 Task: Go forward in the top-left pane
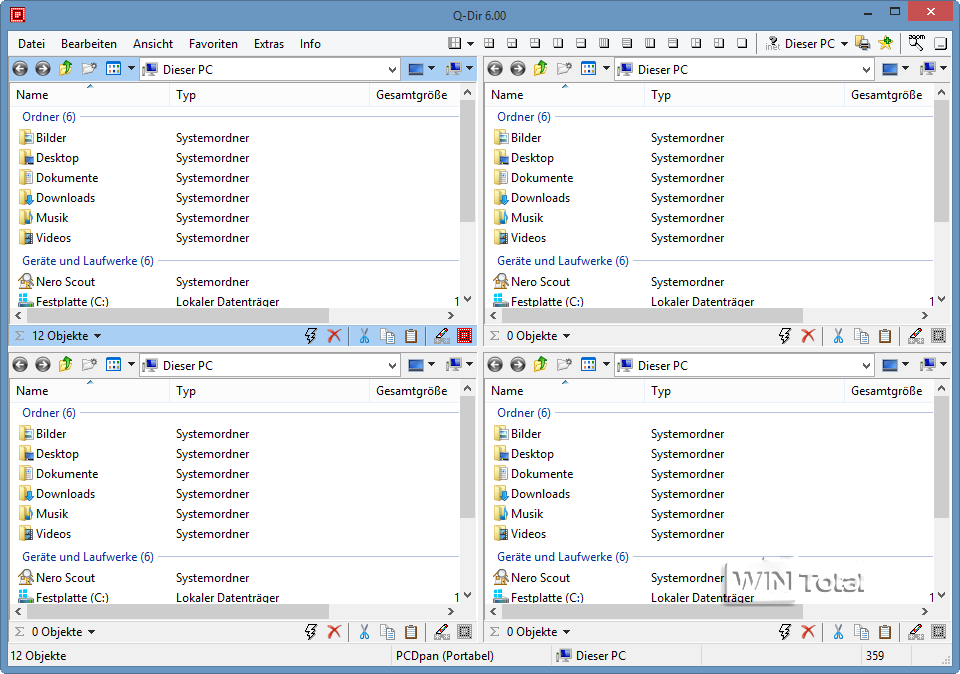[x=43, y=69]
